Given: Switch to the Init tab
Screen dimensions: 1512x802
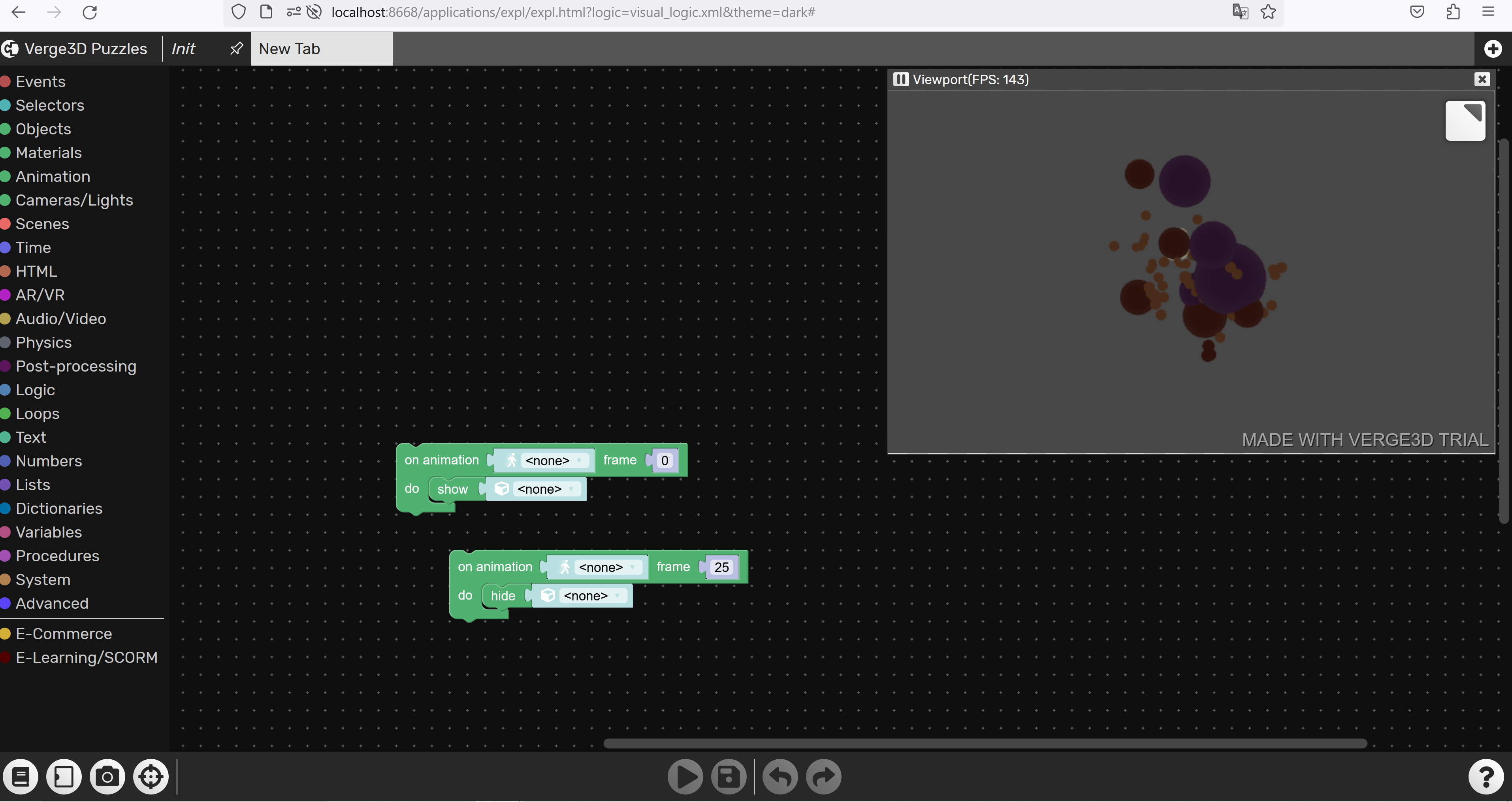Looking at the screenshot, I should (184, 49).
